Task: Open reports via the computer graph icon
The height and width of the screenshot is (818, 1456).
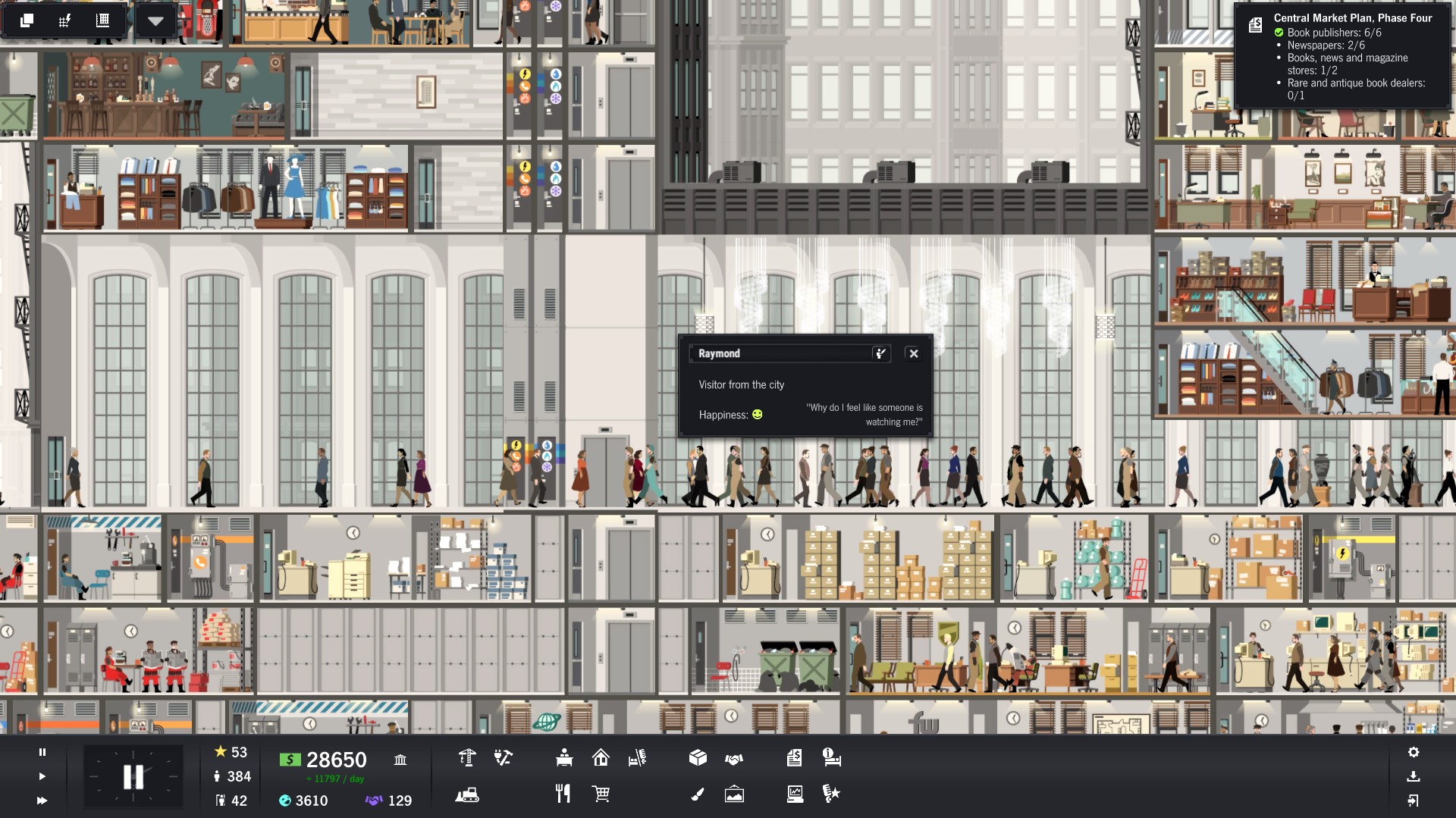Action: [x=795, y=794]
